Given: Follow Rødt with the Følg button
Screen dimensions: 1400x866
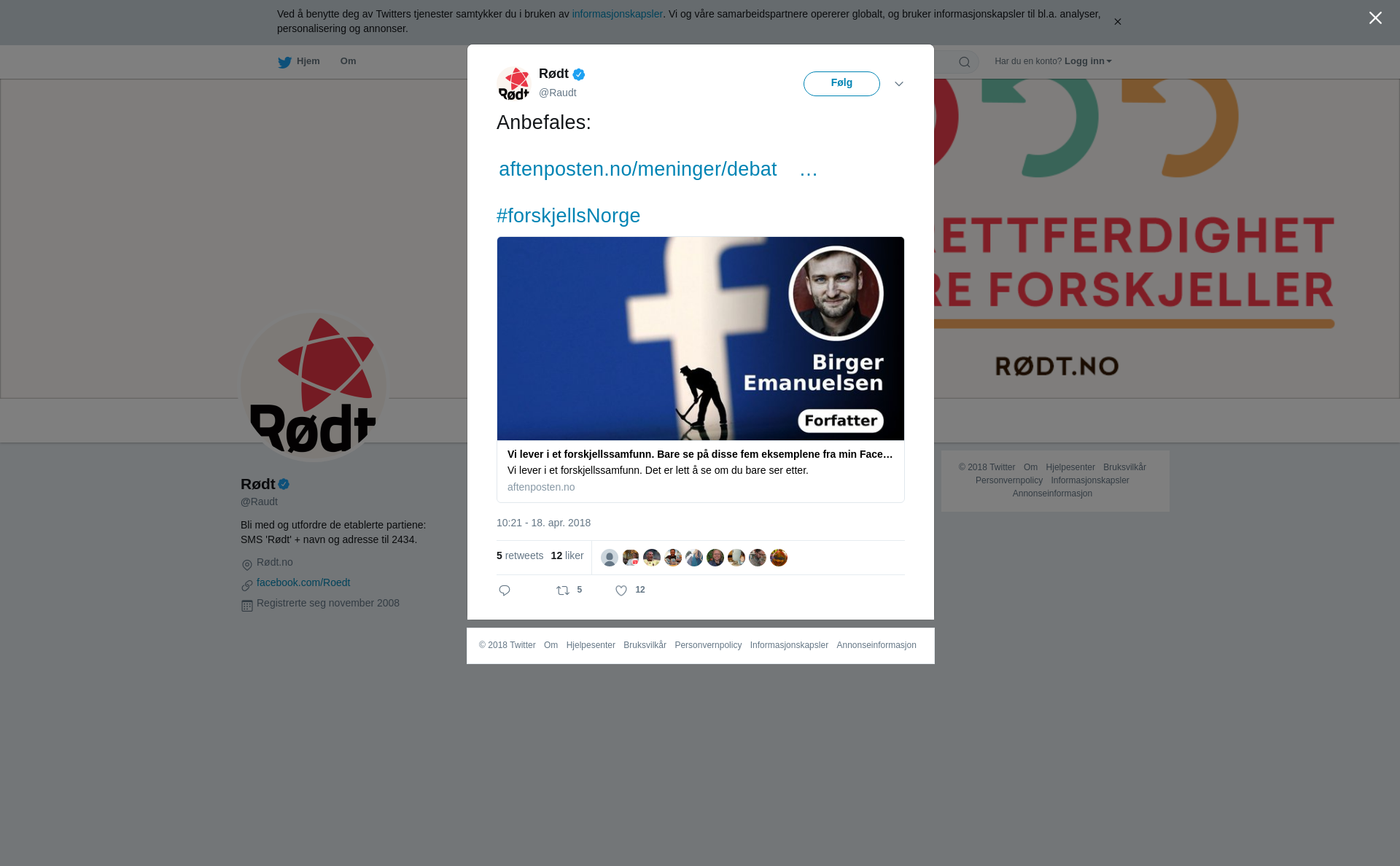Looking at the screenshot, I should point(841,84).
